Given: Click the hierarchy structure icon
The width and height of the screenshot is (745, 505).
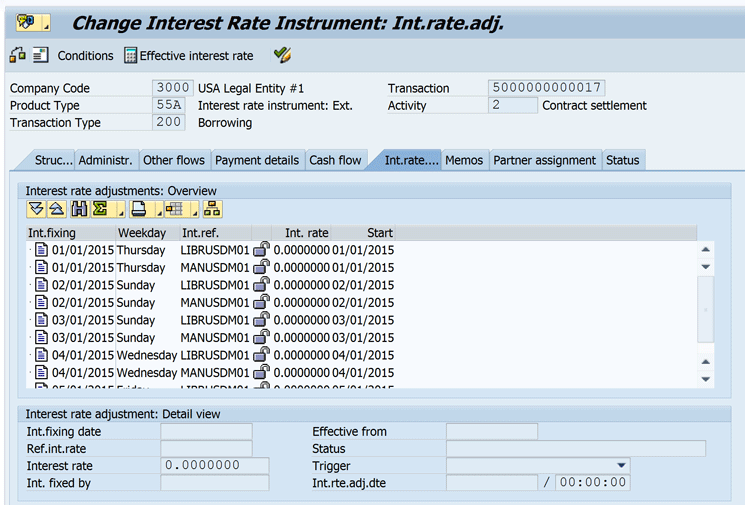Looking at the screenshot, I should (212, 209).
